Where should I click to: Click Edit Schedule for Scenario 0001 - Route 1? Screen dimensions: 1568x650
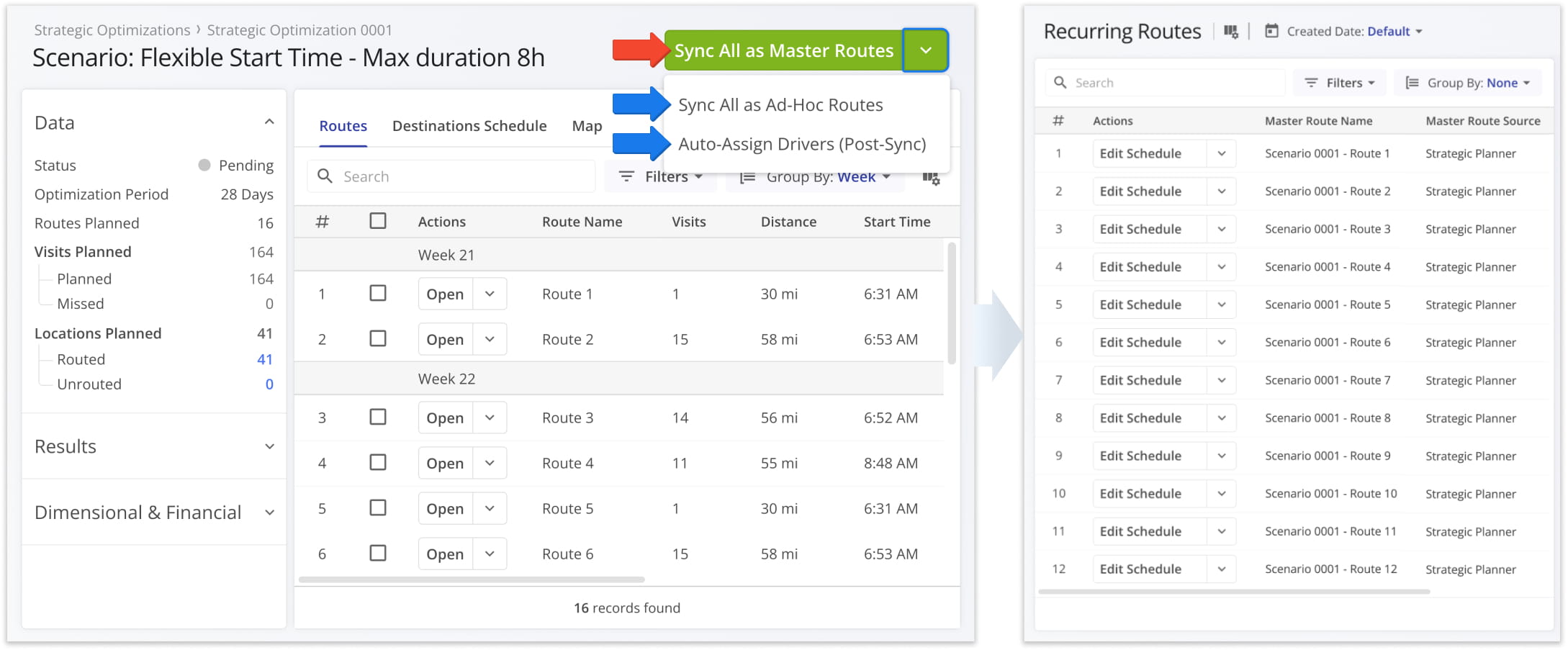coord(1149,153)
